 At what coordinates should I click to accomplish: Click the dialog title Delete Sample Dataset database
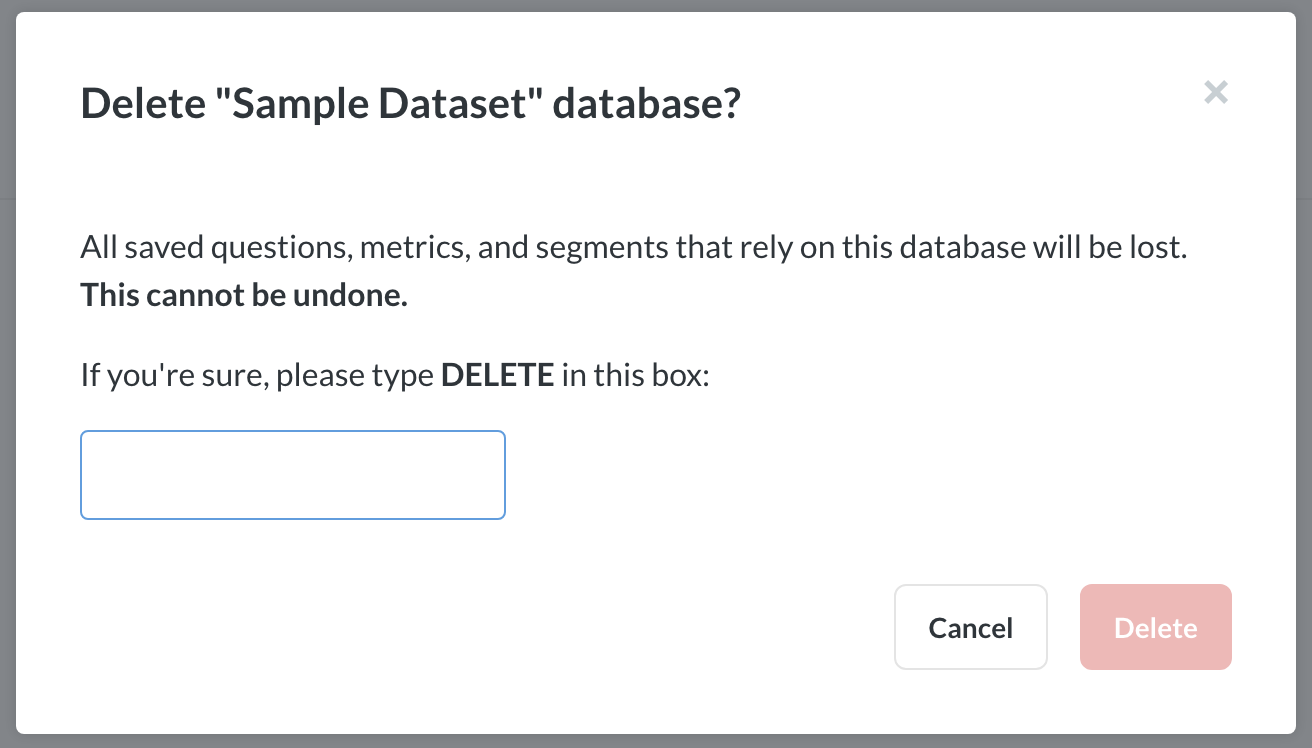point(410,103)
